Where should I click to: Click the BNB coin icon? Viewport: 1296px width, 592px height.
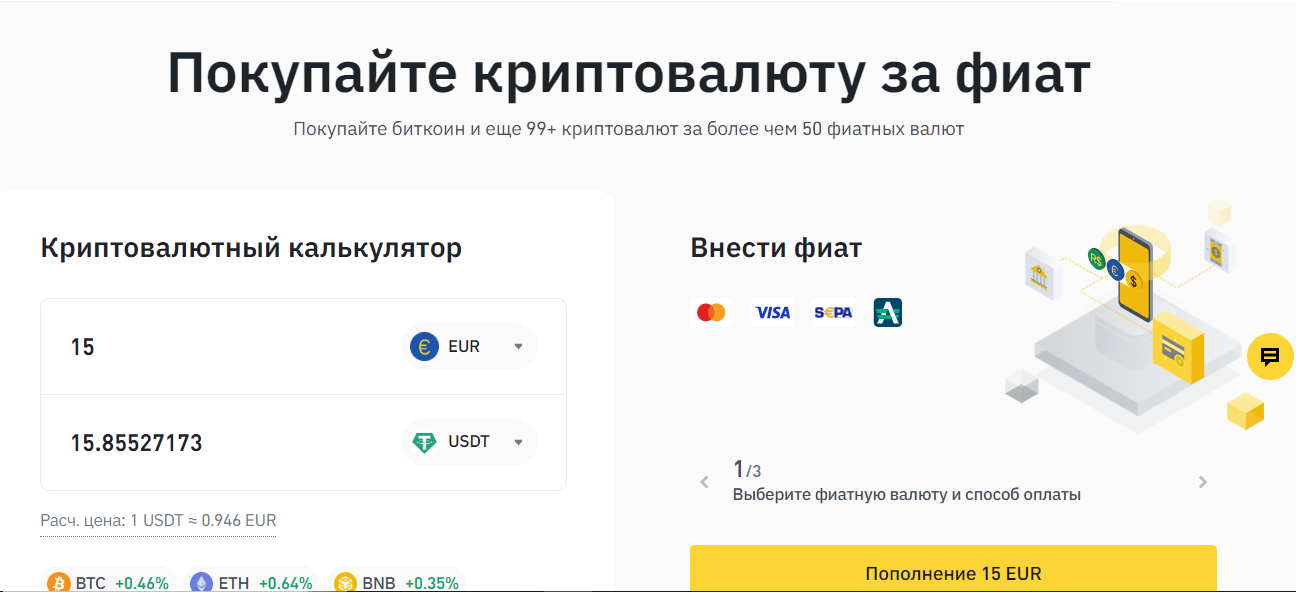(348, 581)
